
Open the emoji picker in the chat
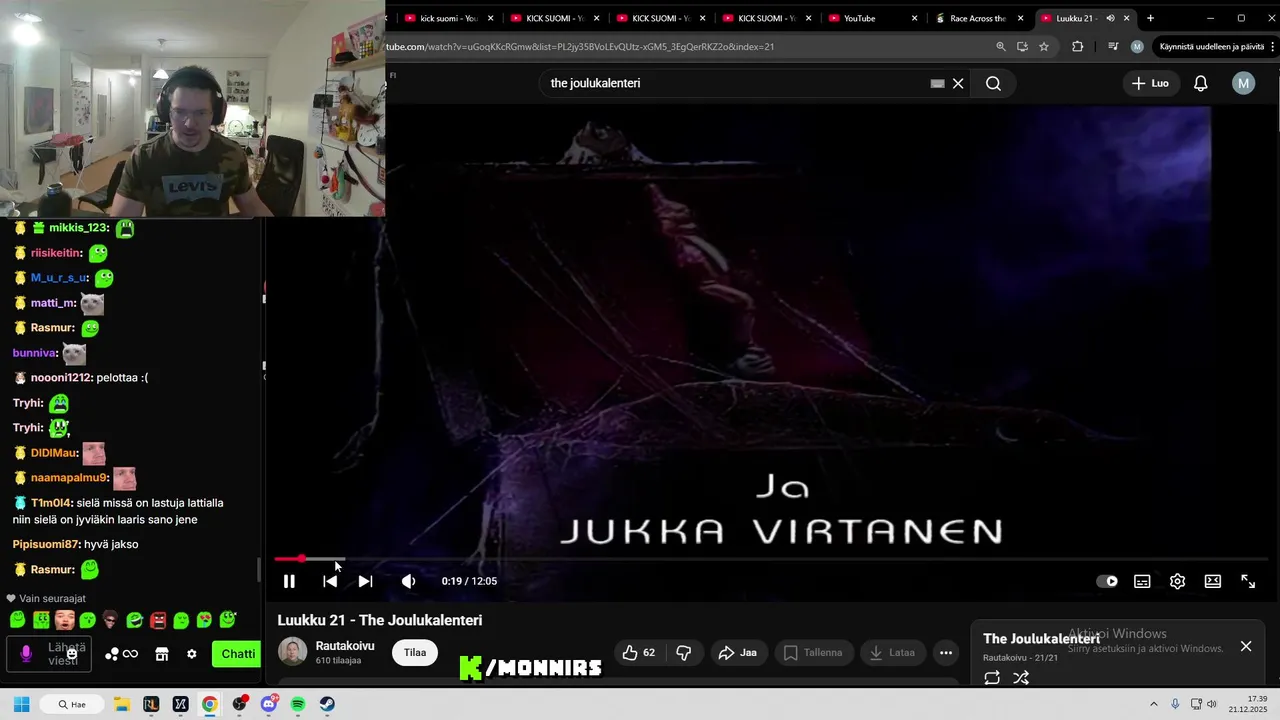[72, 654]
